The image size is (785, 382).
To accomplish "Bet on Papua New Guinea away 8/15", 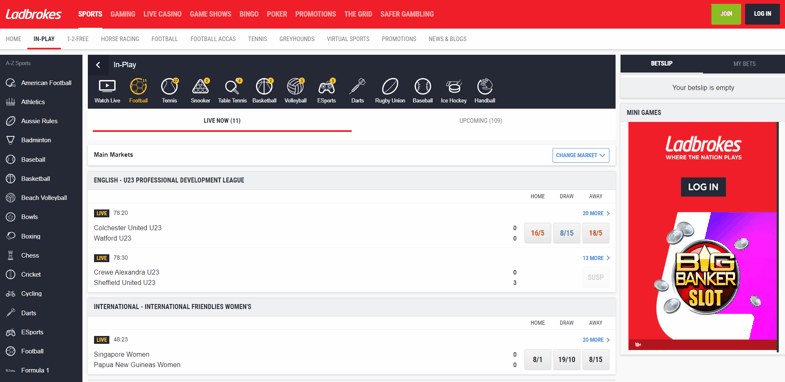I will pos(596,359).
